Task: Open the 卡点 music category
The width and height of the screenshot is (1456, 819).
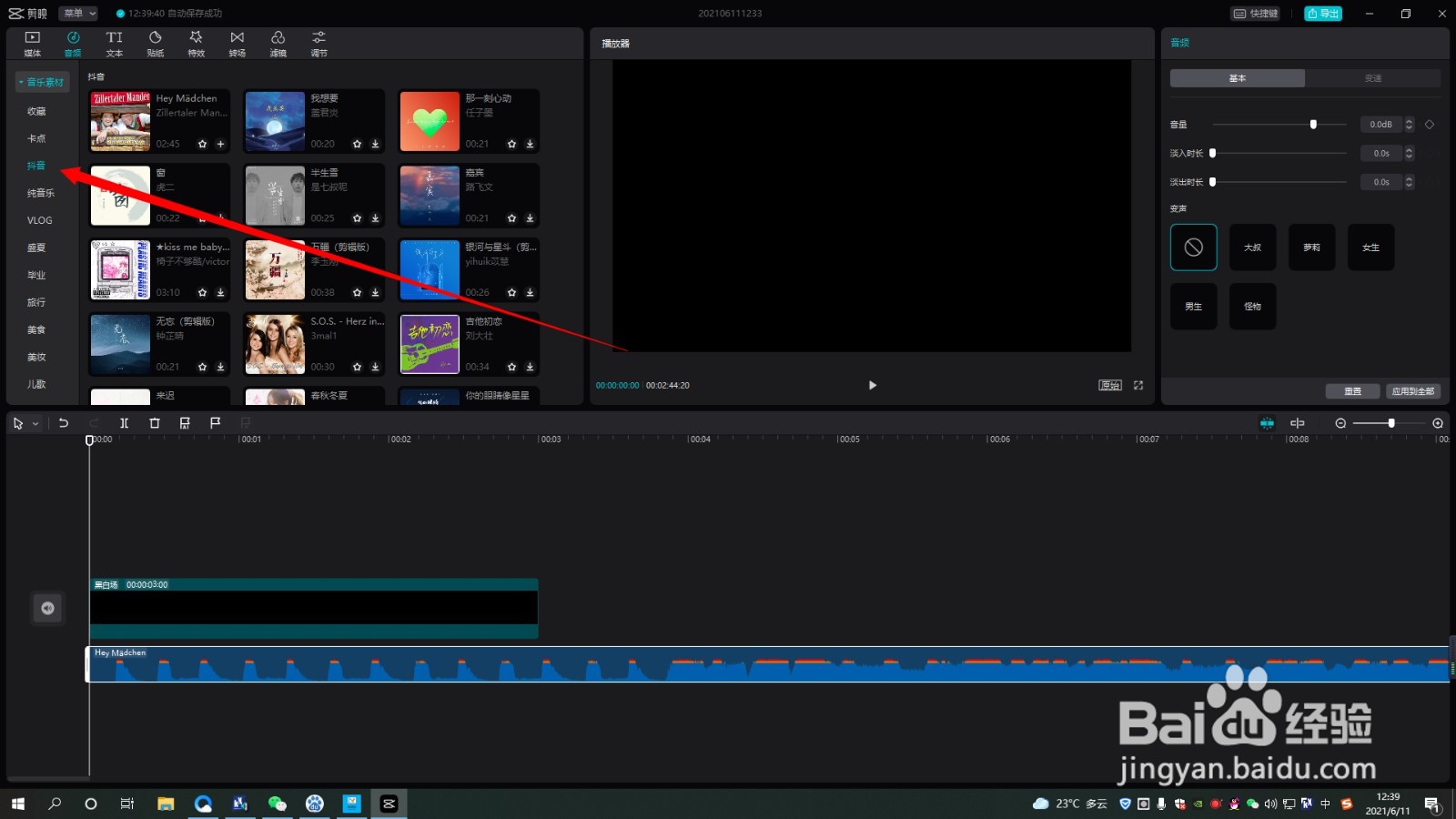Action: [x=36, y=138]
